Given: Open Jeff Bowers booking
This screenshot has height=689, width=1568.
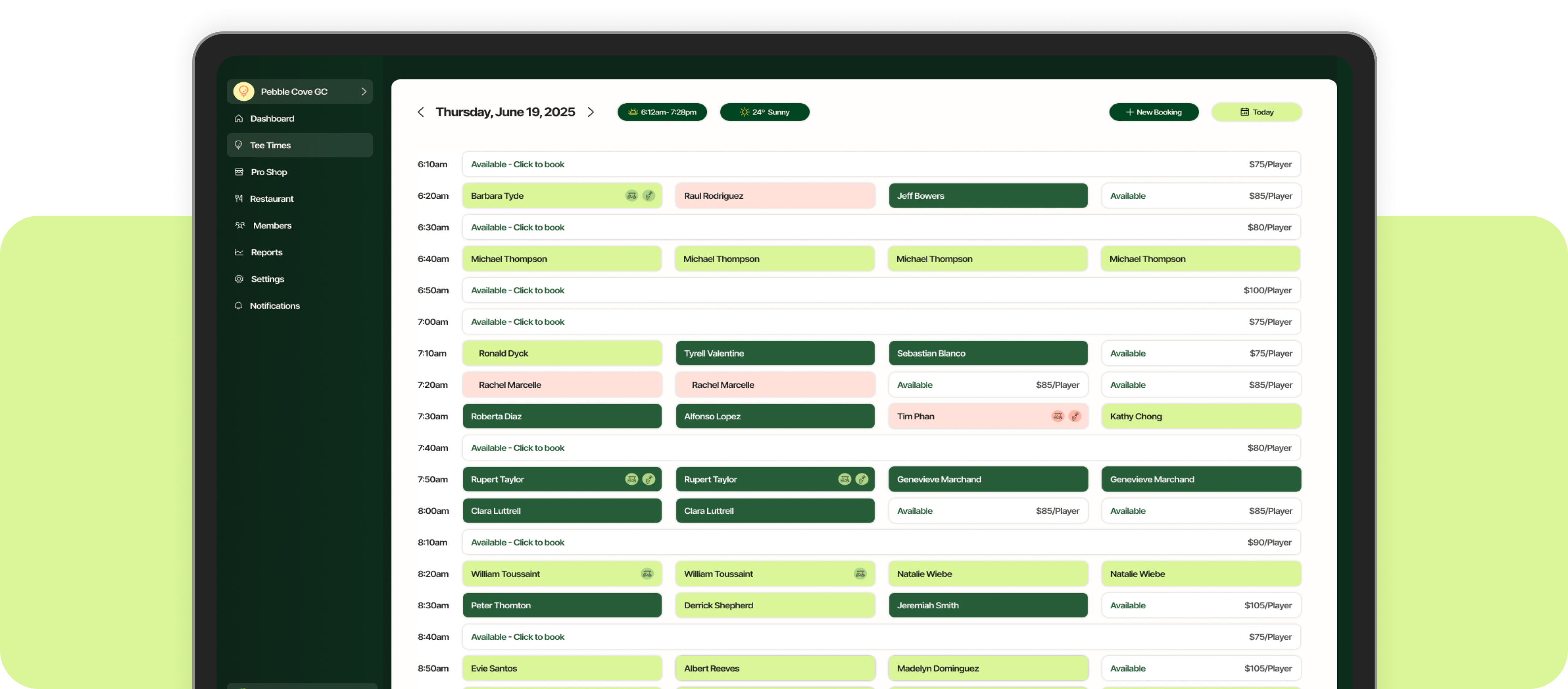Looking at the screenshot, I should (988, 196).
